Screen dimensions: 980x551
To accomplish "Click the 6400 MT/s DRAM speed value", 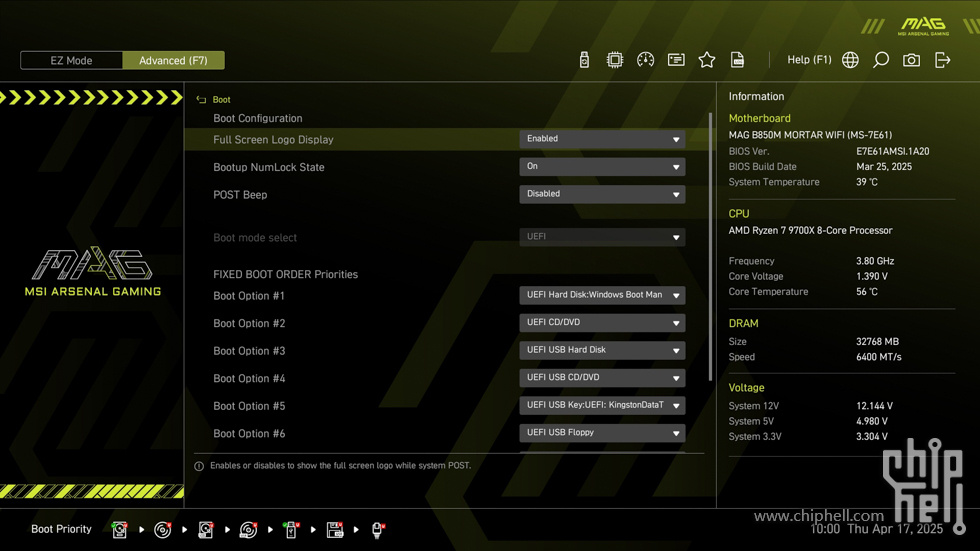I will pos(879,357).
